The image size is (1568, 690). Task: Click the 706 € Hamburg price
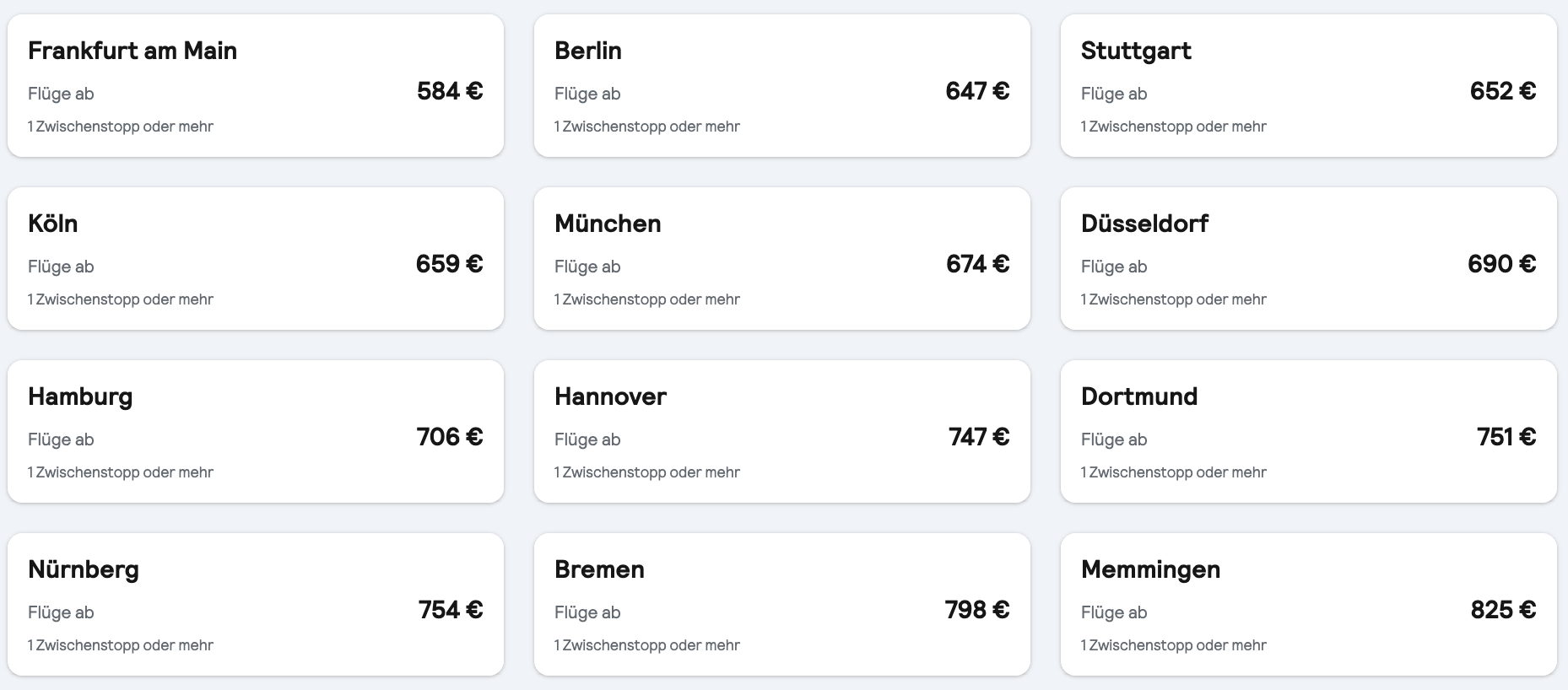click(450, 437)
